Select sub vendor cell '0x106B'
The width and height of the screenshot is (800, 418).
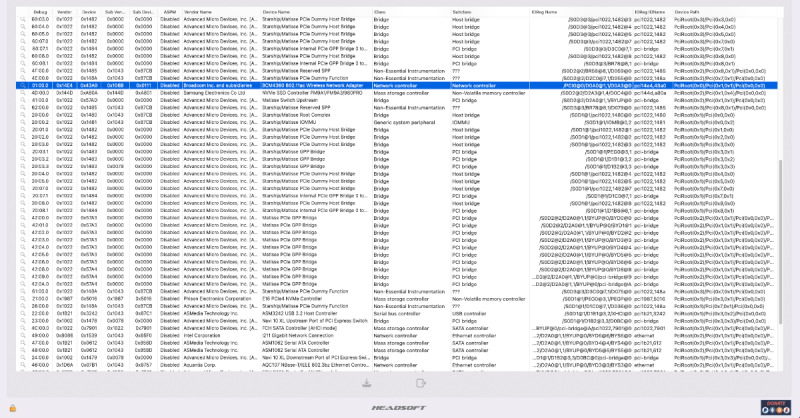[115, 86]
